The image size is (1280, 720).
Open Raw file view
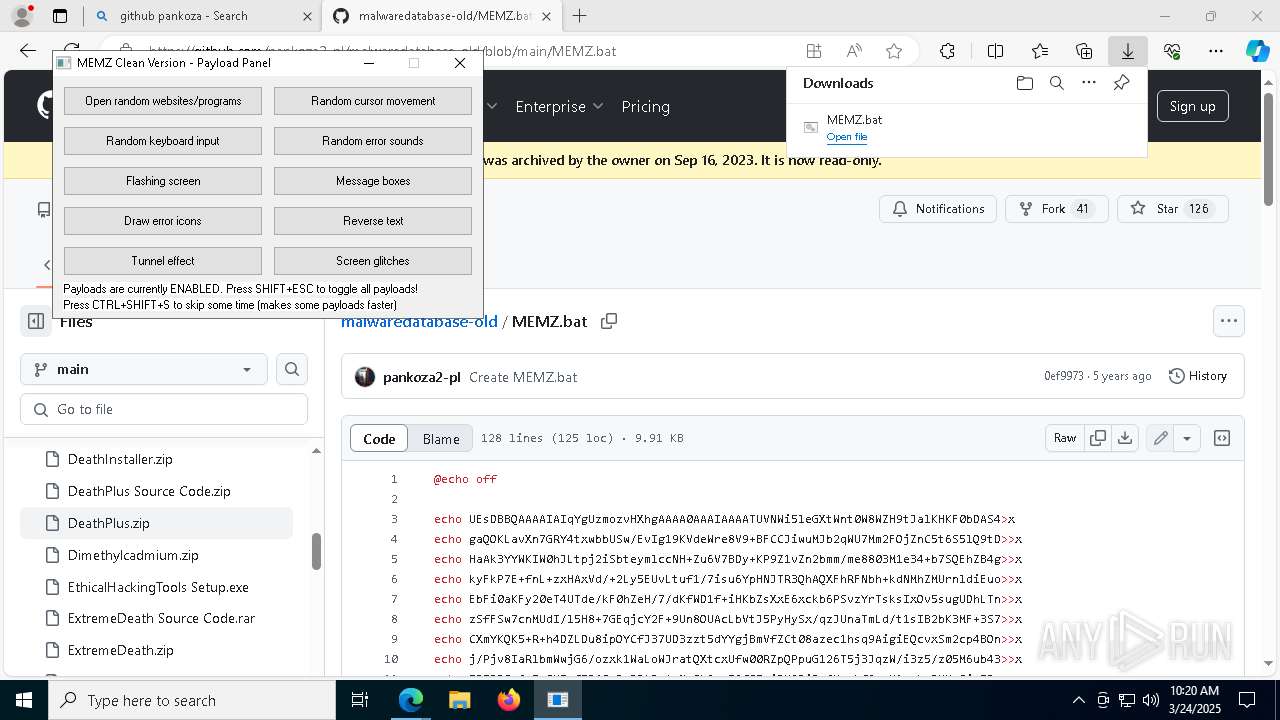(1065, 438)
